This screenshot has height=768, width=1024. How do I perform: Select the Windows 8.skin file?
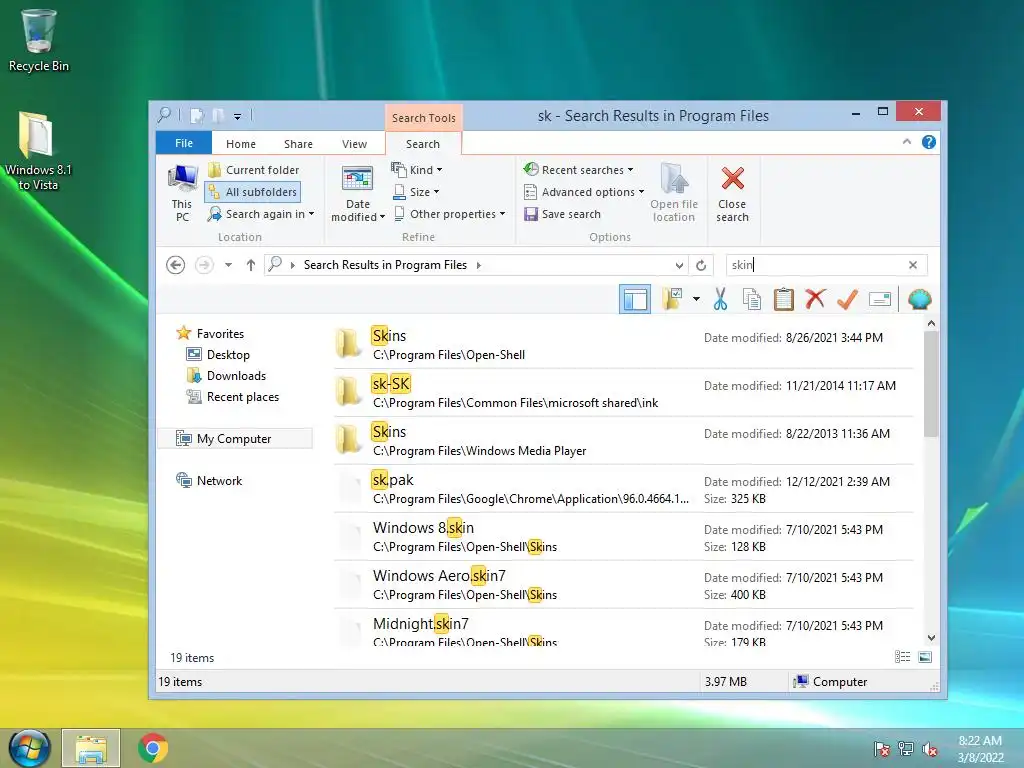click(x=623, y=537)
